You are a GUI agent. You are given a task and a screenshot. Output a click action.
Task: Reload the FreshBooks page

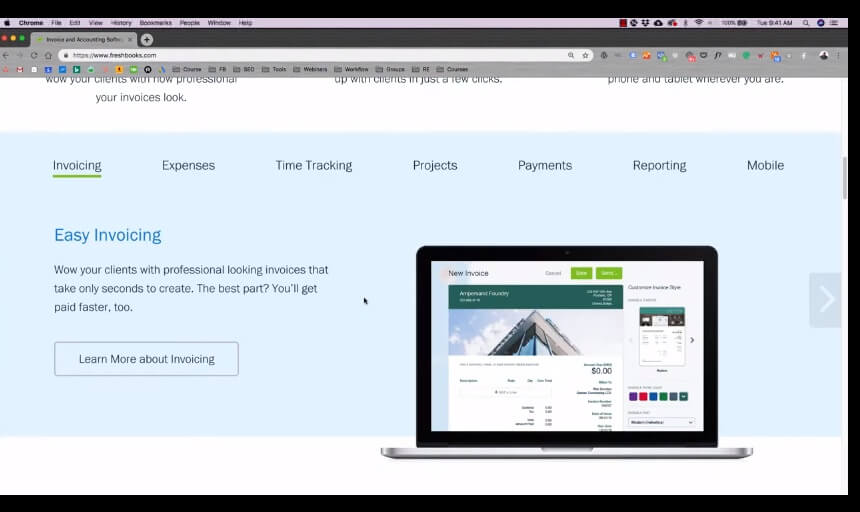(x=34, y=55)
